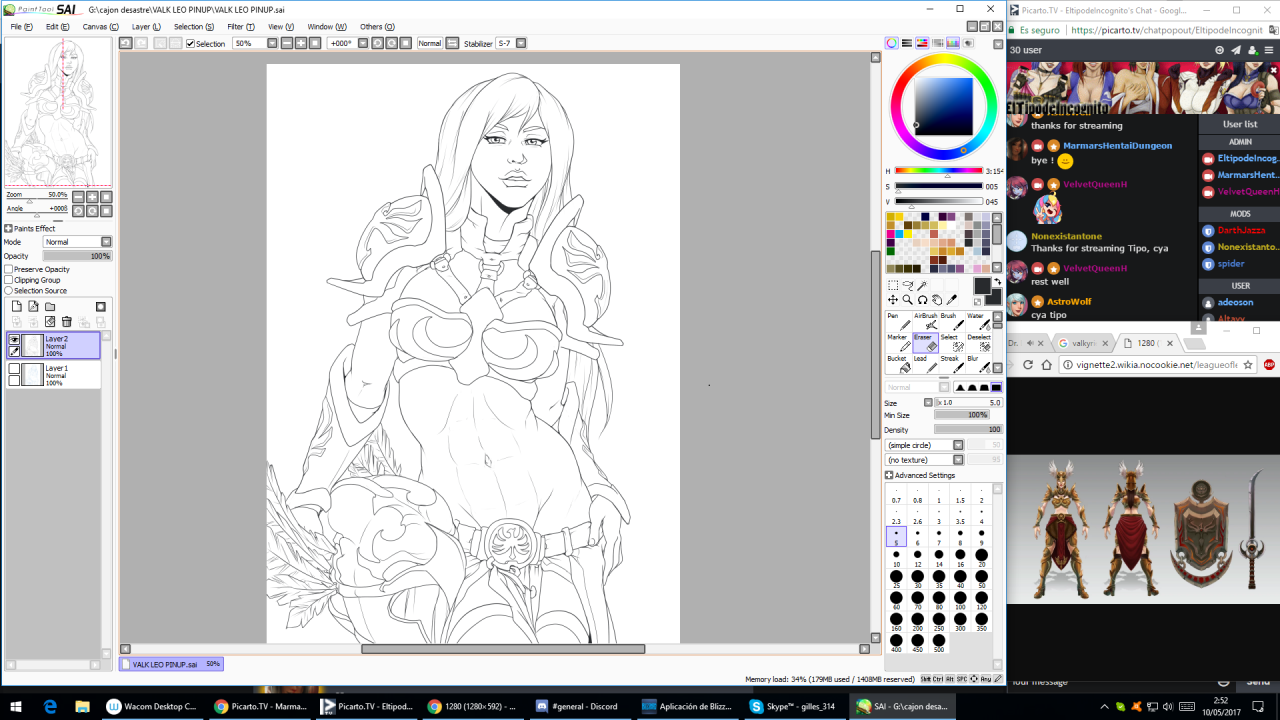The width and height of the screenshot is (1280, 720).
Task: Pick the lasso selection tool
Action: [x=907, y=285]
